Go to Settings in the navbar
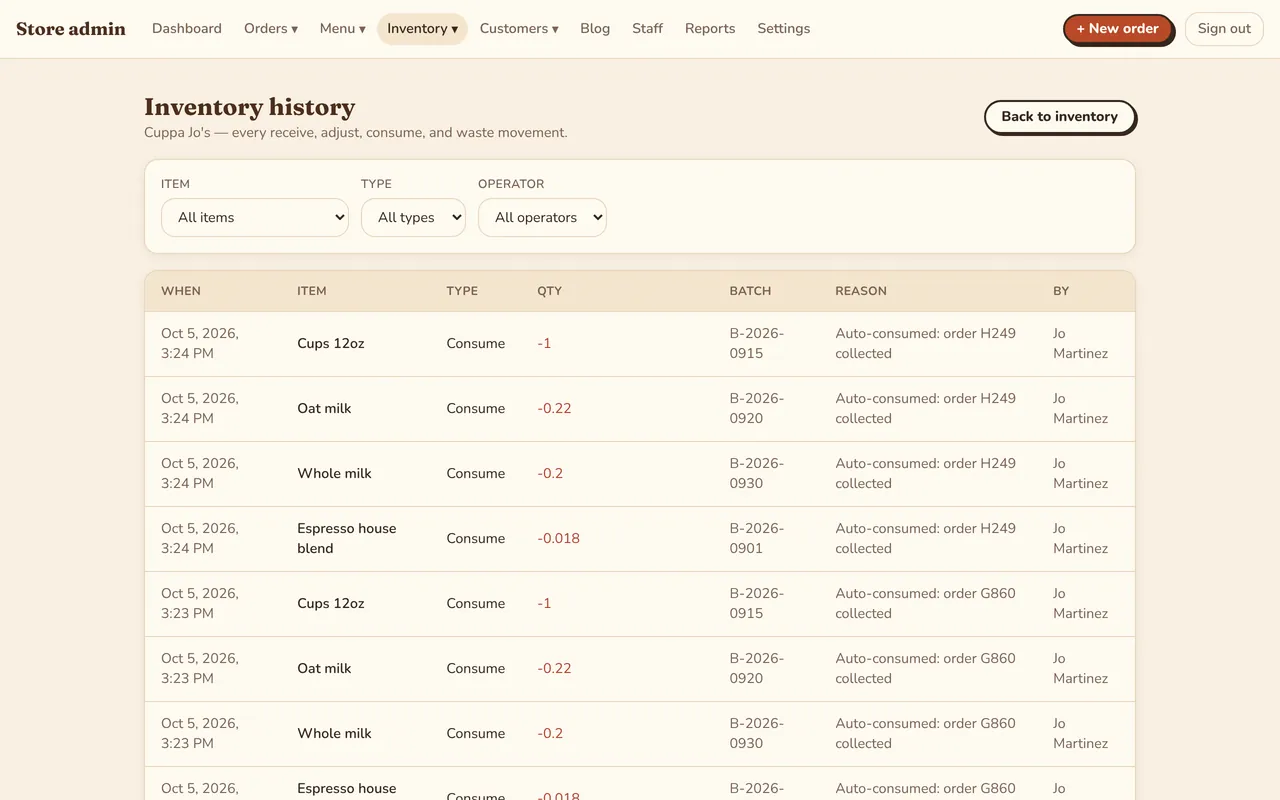The width and height of the screenshot is (1280, 800). click(x=784, y=29)
